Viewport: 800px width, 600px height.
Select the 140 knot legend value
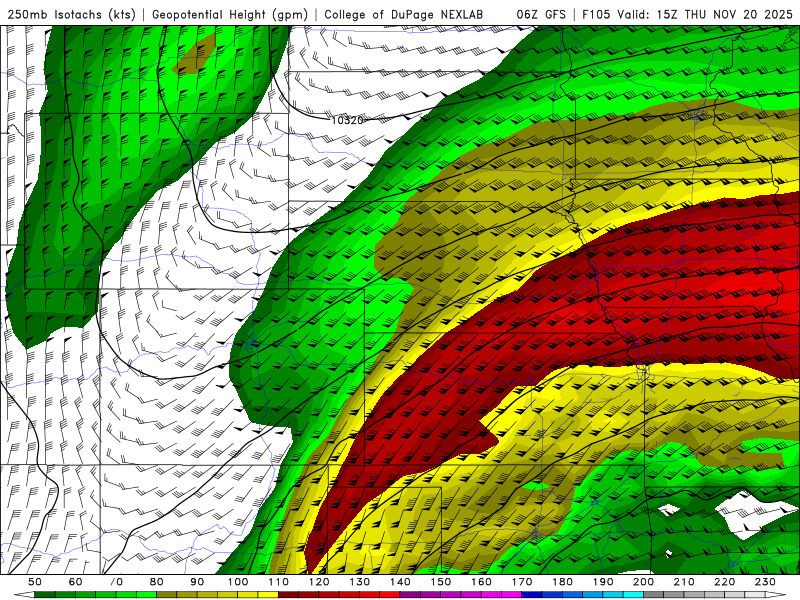pos(400,582)
